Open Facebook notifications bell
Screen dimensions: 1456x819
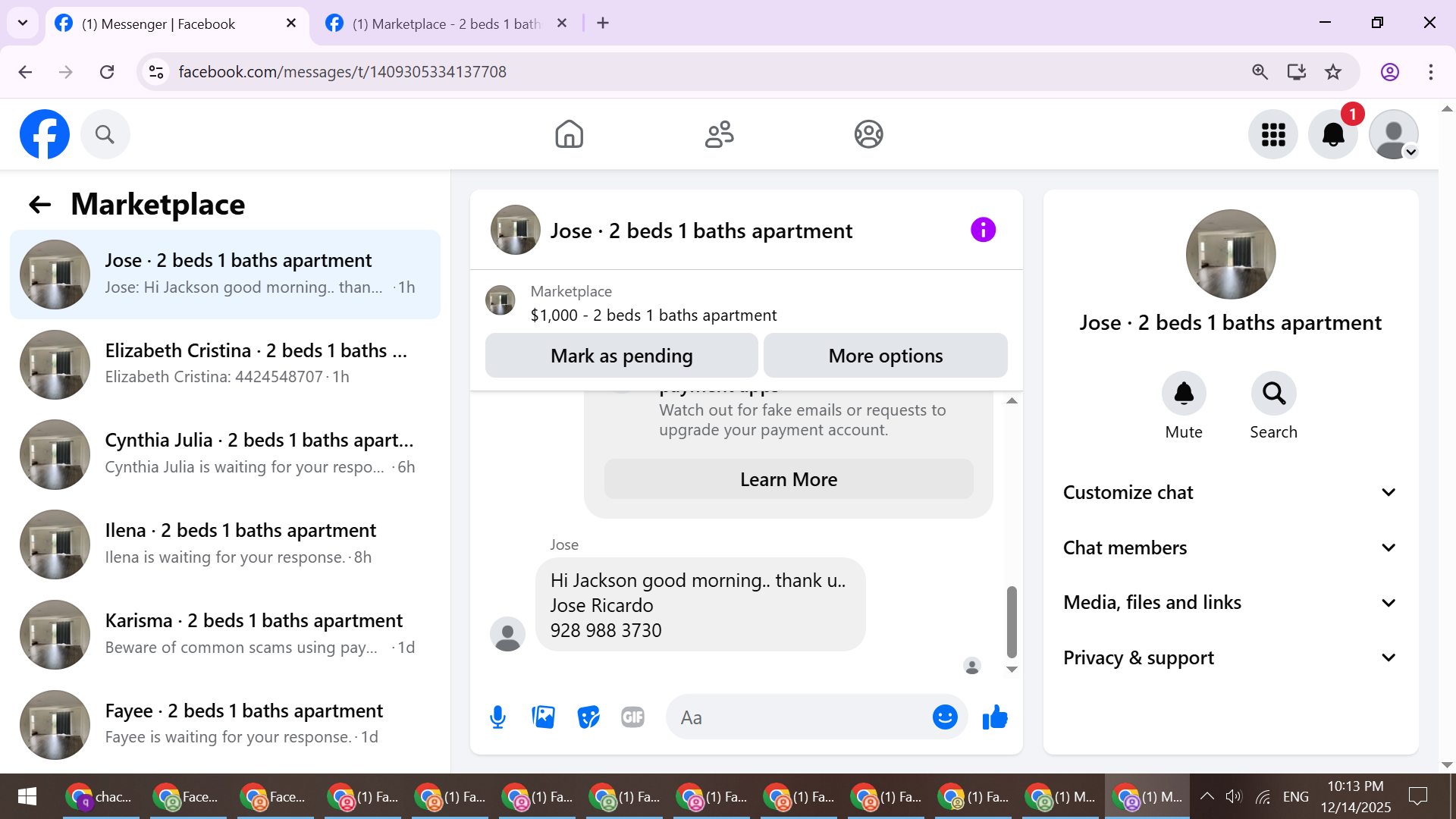pos(1333,135)
